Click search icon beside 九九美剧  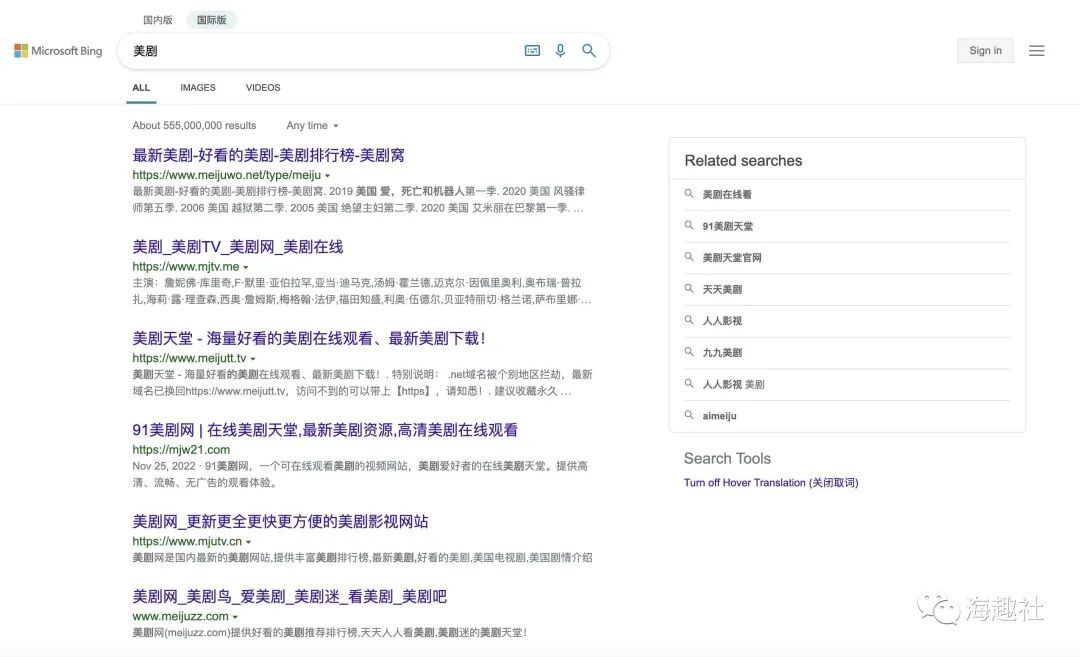point(689,352)
